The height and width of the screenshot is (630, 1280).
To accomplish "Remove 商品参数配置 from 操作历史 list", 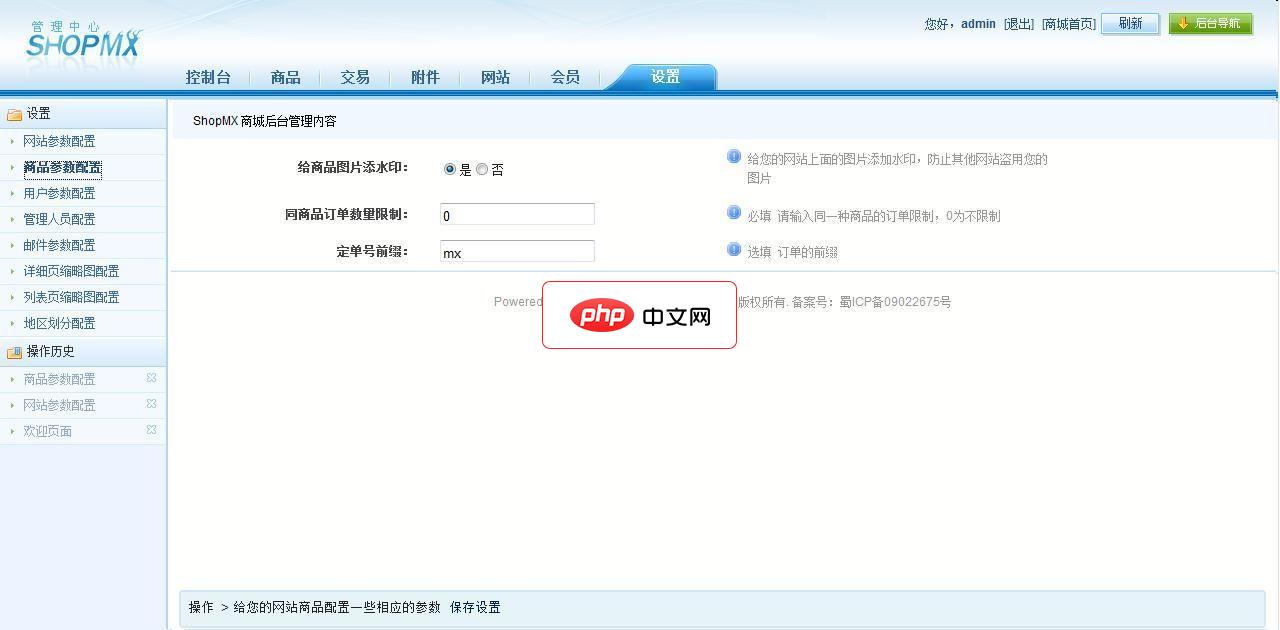I will click(x=152, y=379).
